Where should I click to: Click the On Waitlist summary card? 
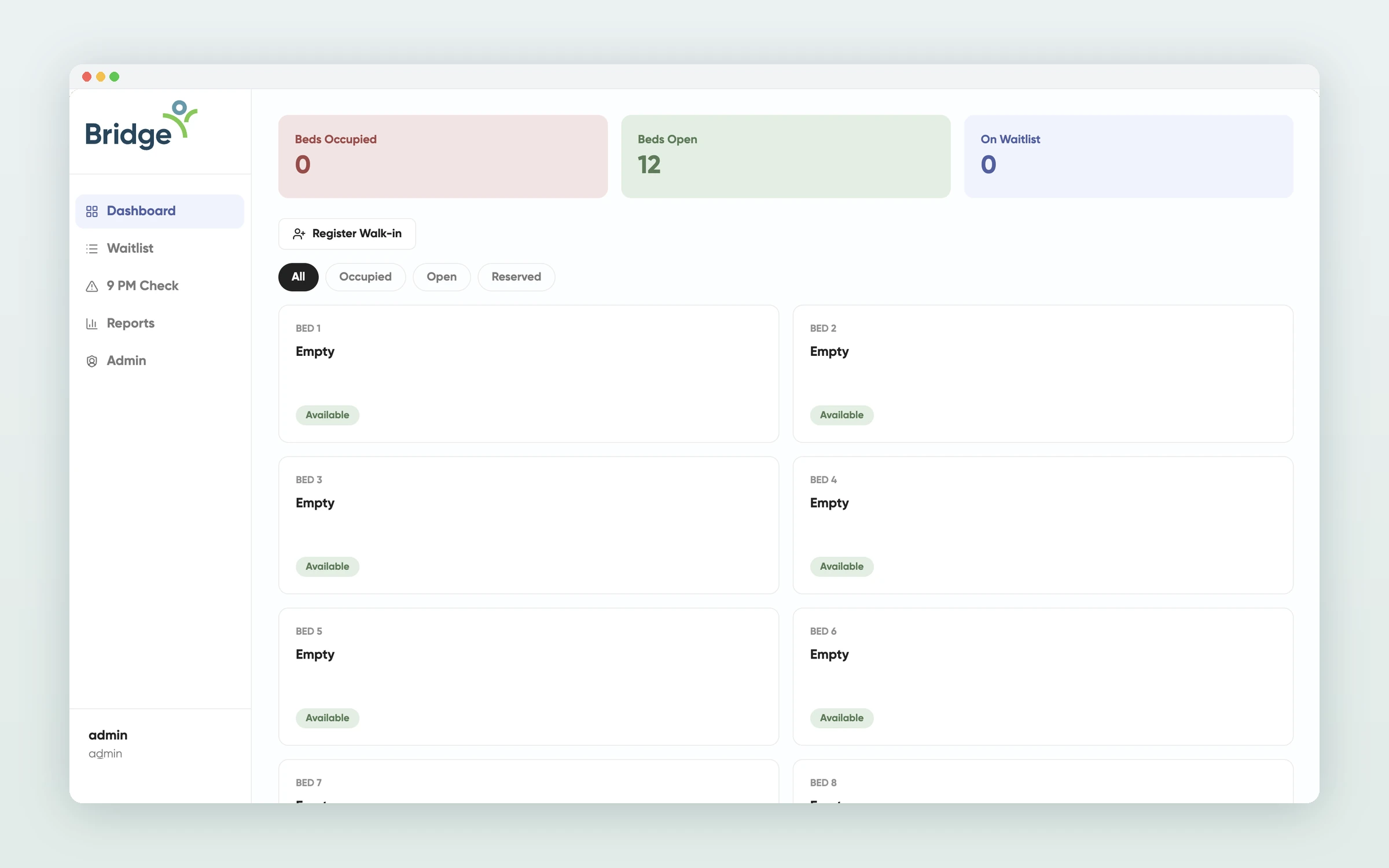point(1128,156)
